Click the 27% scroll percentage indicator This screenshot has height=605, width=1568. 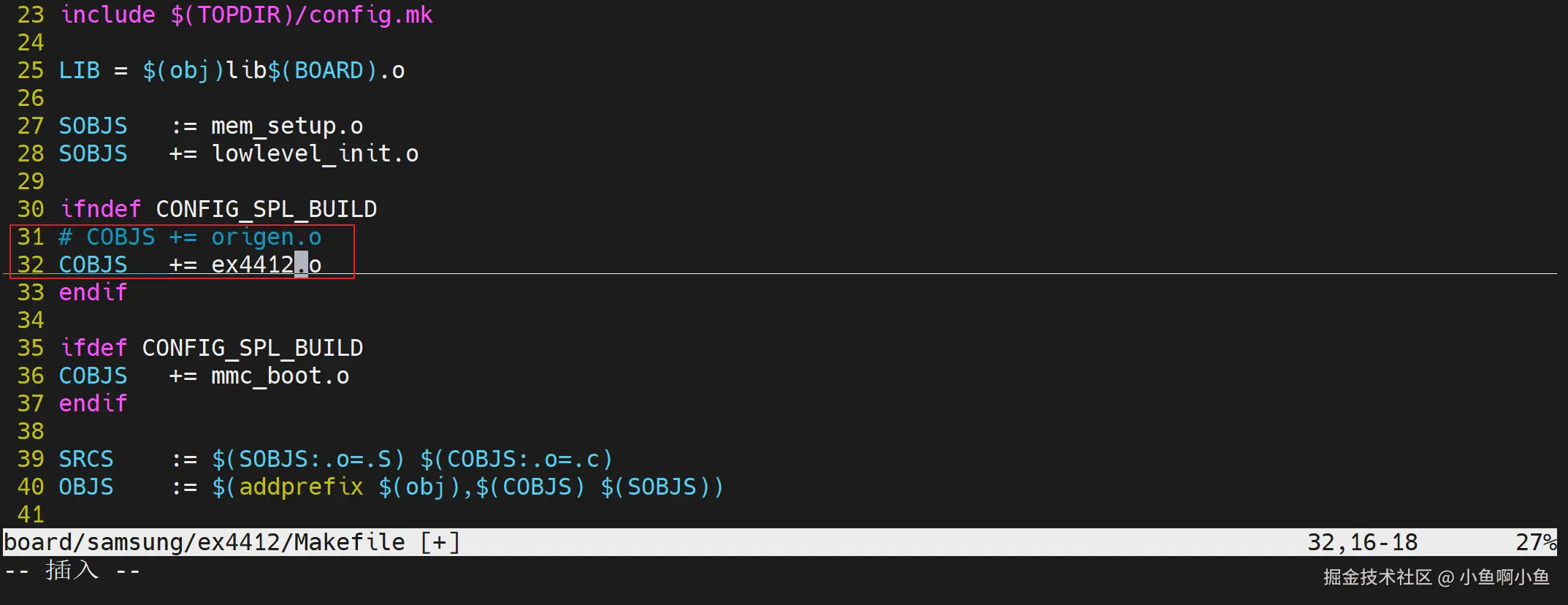(x=1535, y=542)
